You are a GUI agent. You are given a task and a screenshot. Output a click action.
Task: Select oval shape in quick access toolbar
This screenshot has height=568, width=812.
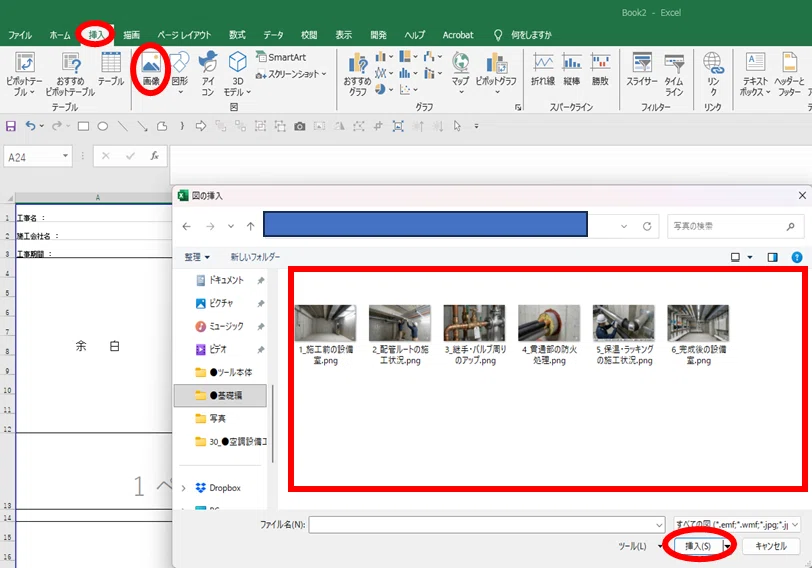[x=103, y=126]
